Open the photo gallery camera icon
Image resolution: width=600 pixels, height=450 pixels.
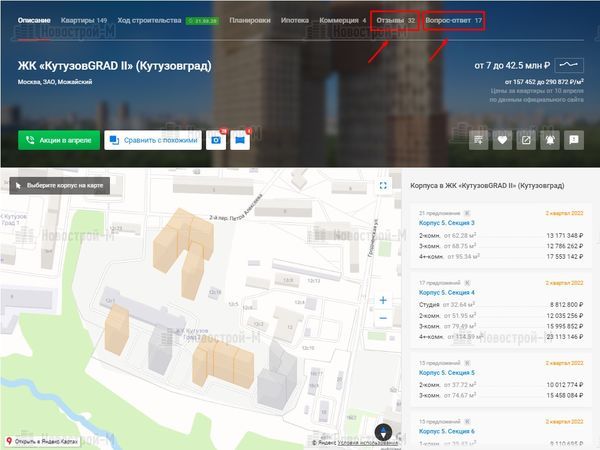214,141
